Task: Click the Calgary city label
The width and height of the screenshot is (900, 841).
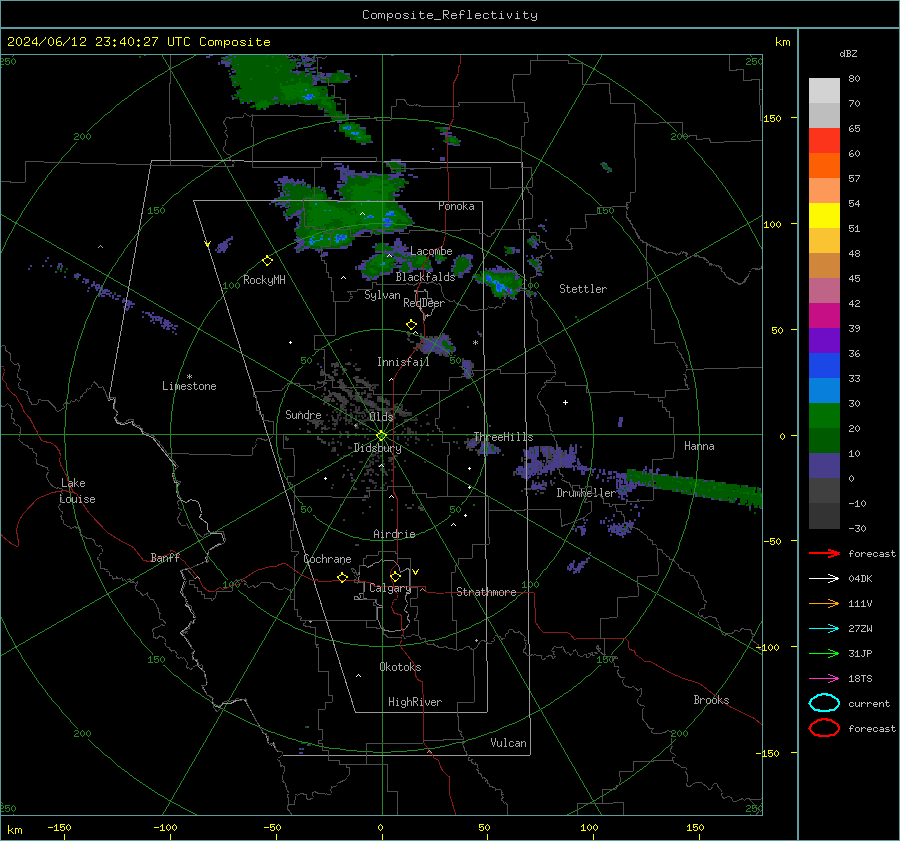Action: pyautogui.click(x=390, y=588)
